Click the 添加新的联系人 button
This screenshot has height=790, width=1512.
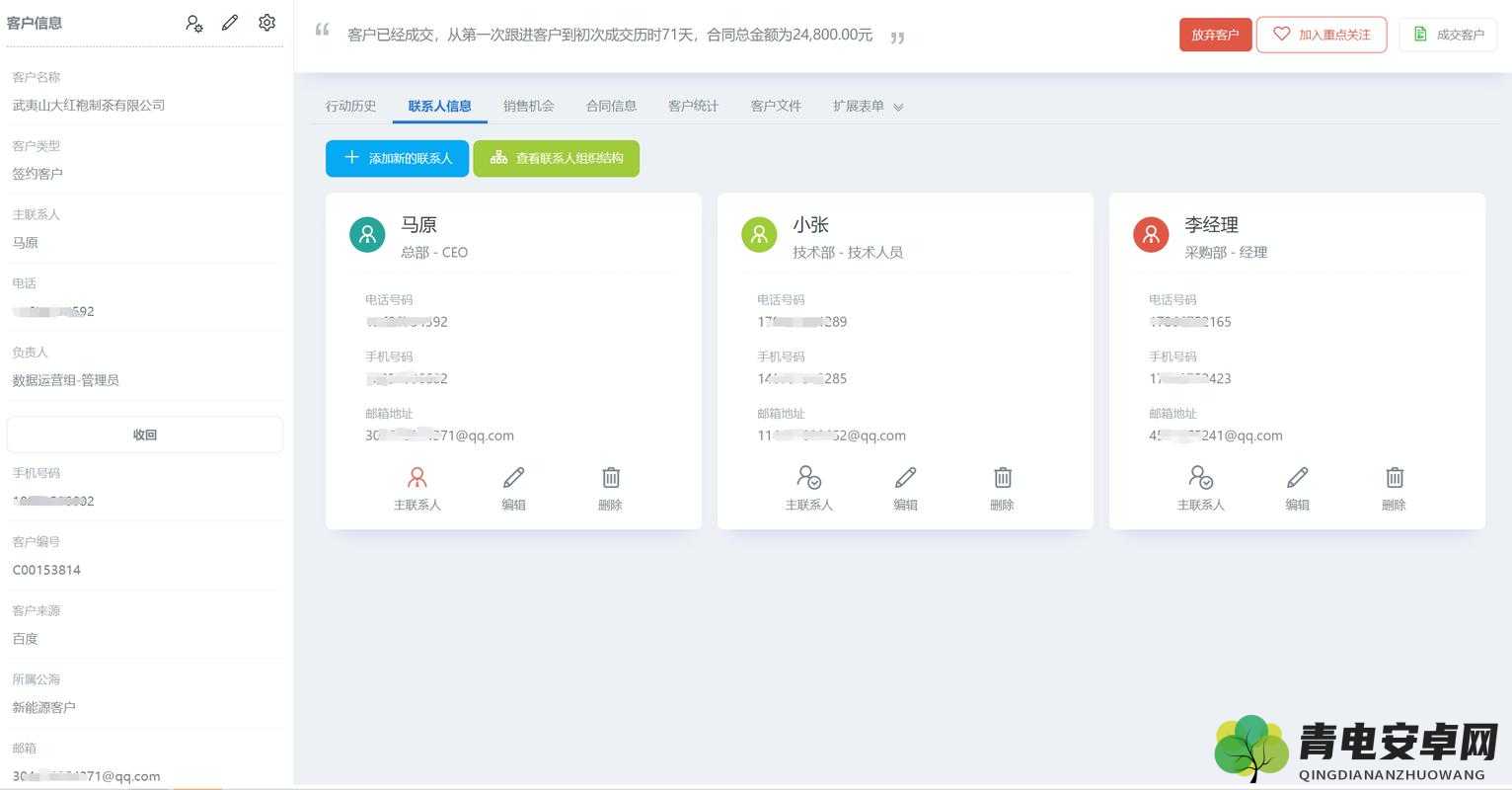[397, 158]
